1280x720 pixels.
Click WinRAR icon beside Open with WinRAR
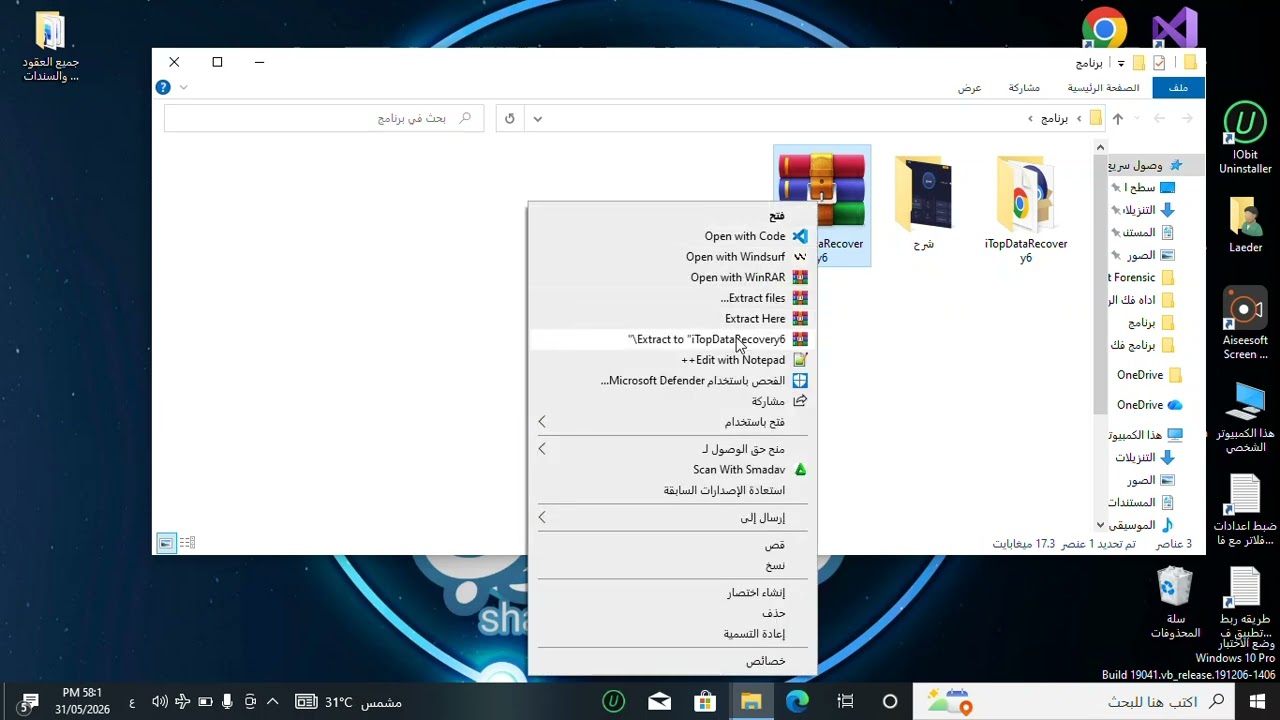(800, 277)
